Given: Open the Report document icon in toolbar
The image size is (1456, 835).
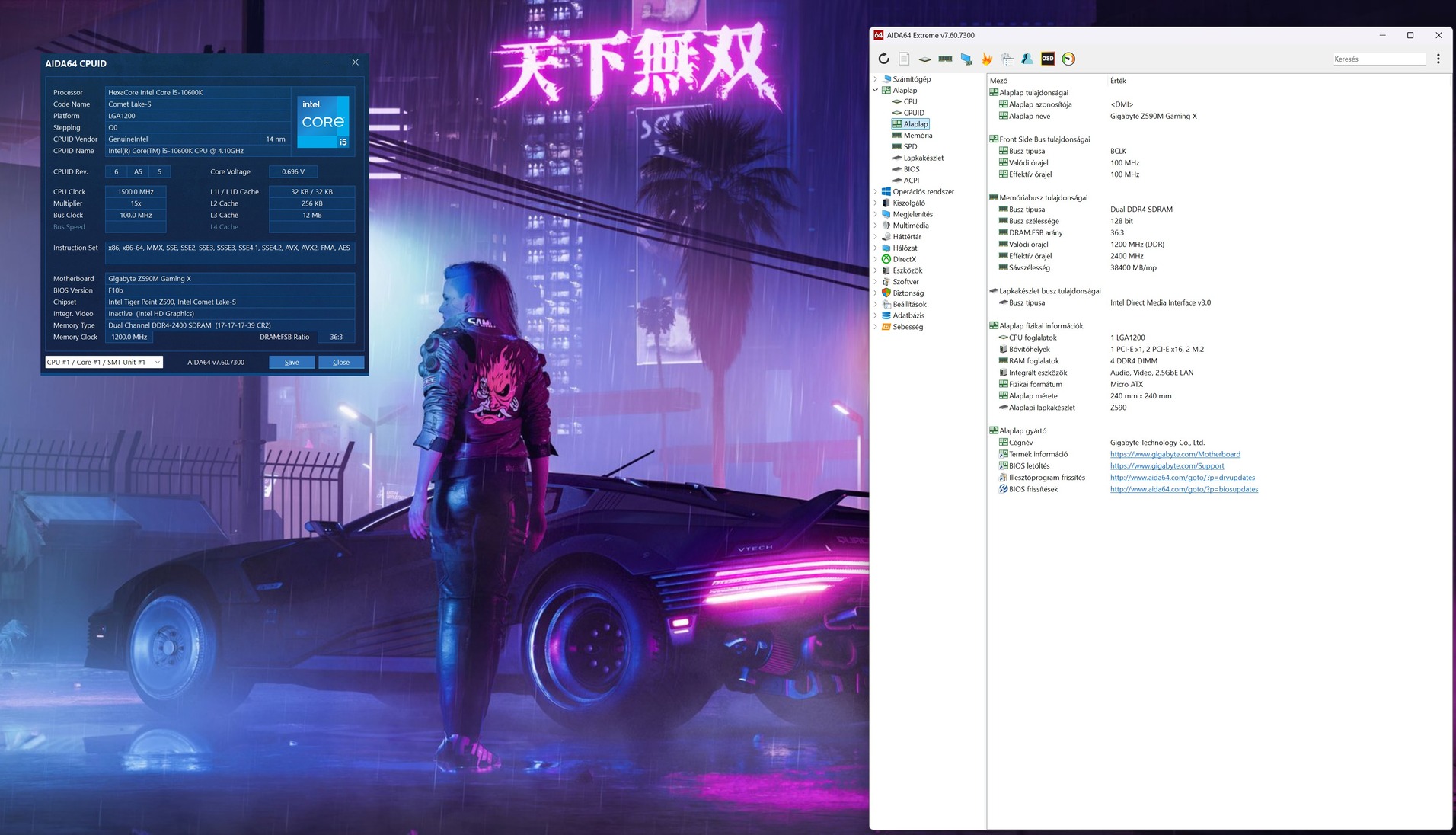Looking at the screenshot, I should click(904, 59).
